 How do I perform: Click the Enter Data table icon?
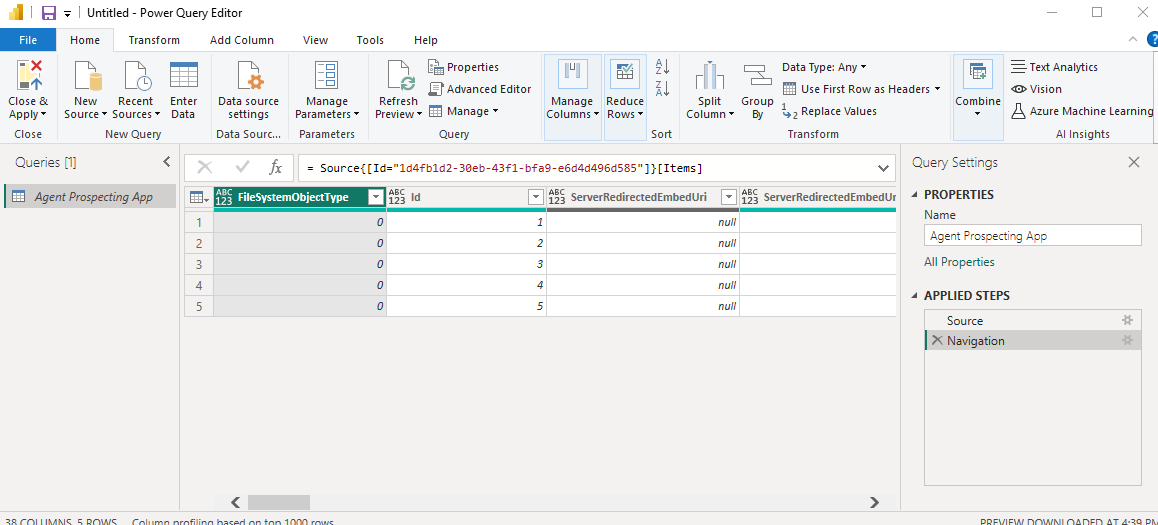point(183,76)
